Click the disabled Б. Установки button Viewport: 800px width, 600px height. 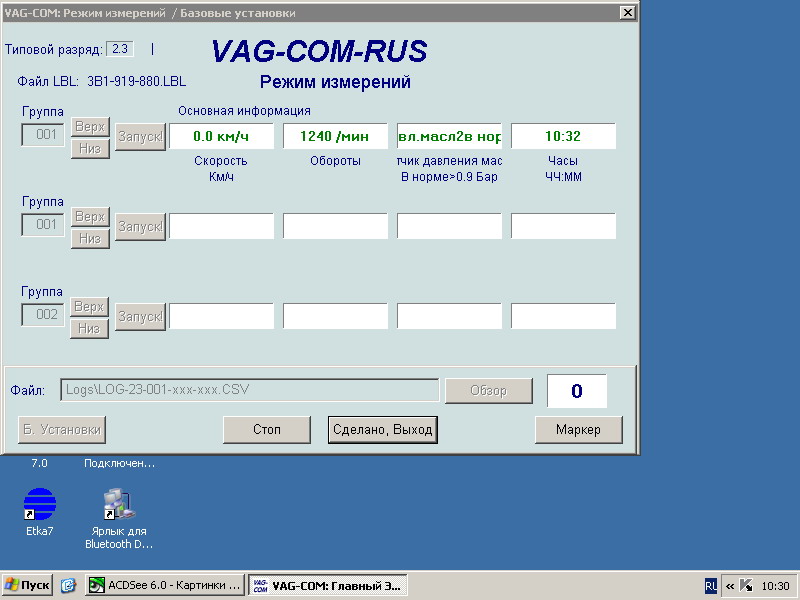point(62,430)
